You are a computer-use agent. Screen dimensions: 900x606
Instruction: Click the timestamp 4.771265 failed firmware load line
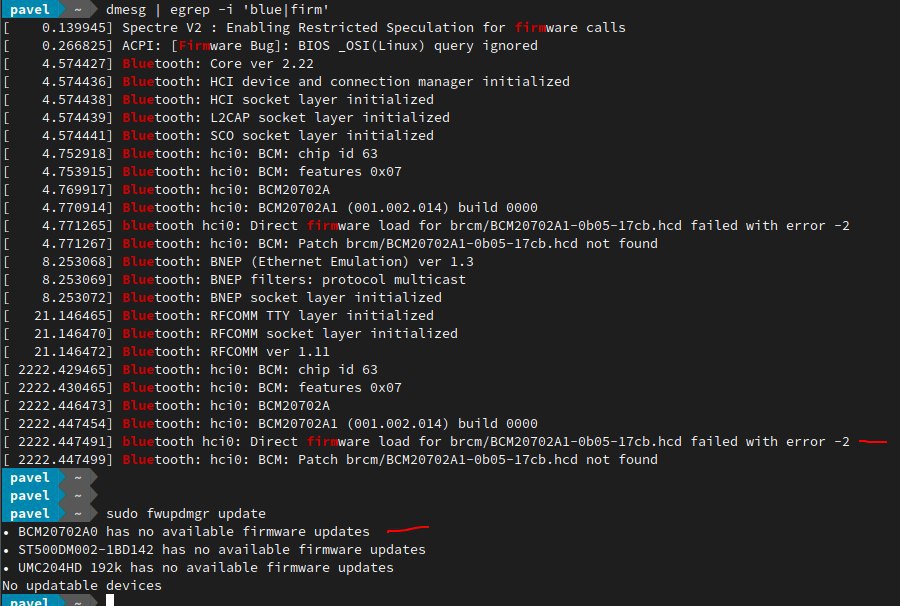pyautogui.click(x=426, y=225)
